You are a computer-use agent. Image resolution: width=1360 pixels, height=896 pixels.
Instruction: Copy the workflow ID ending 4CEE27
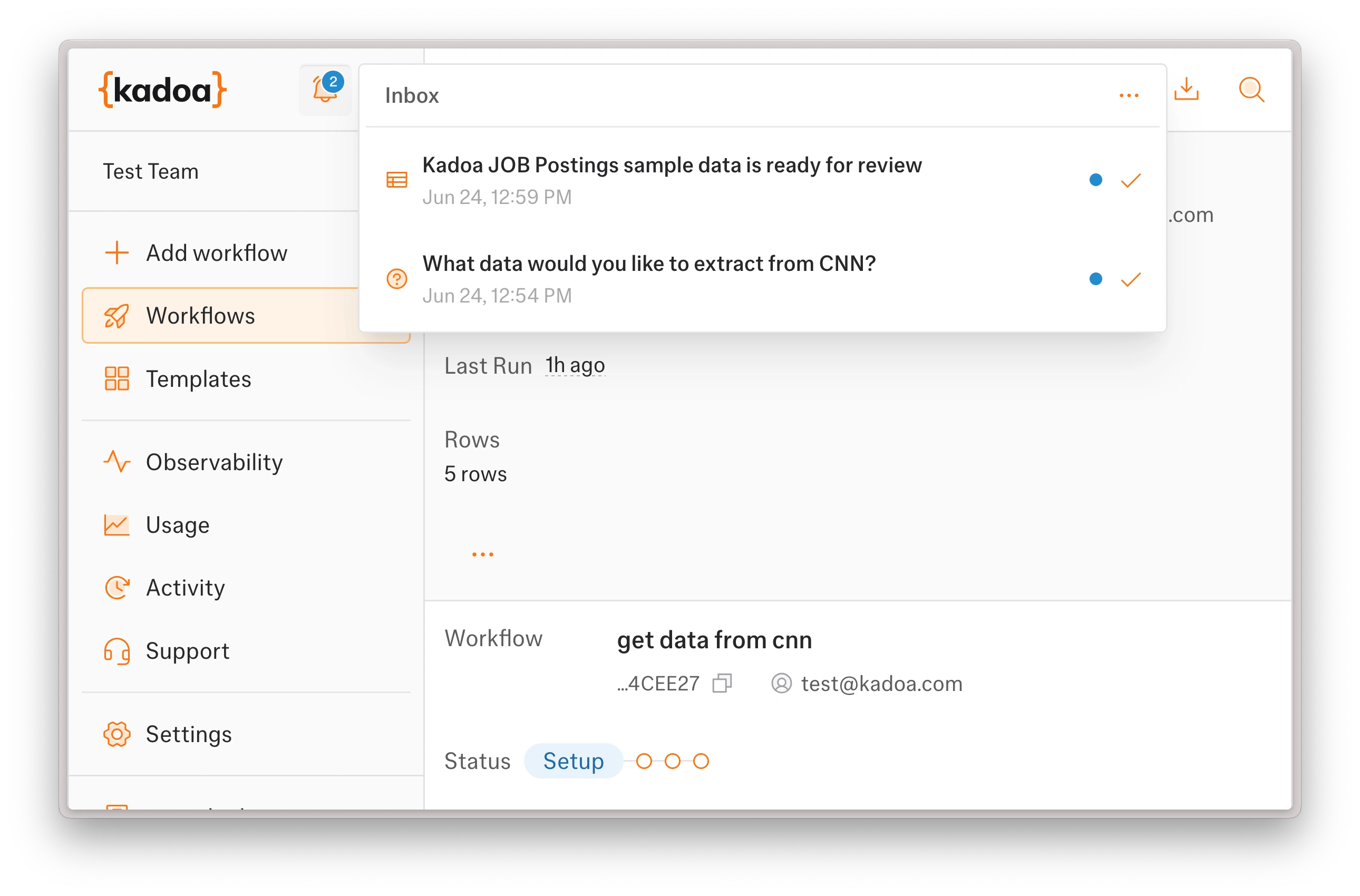coord(722,684)
